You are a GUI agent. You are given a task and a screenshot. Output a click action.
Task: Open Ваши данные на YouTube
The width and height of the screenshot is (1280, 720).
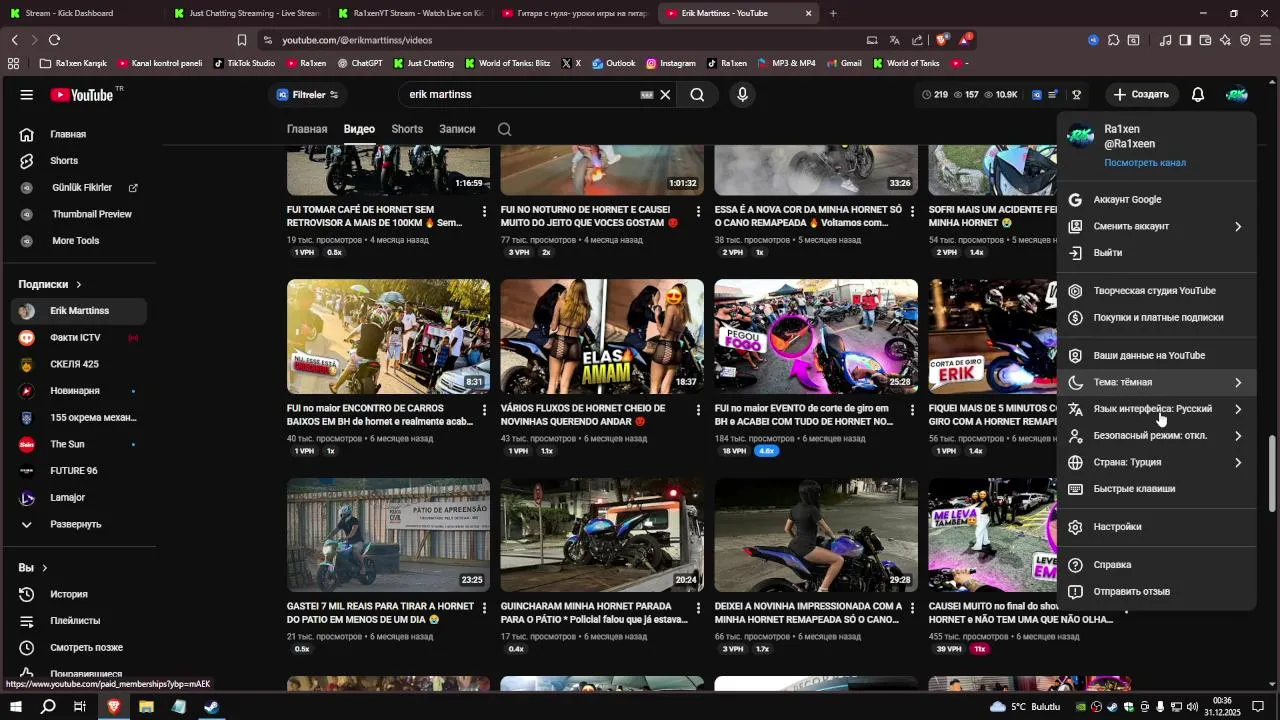(1156, 356)
